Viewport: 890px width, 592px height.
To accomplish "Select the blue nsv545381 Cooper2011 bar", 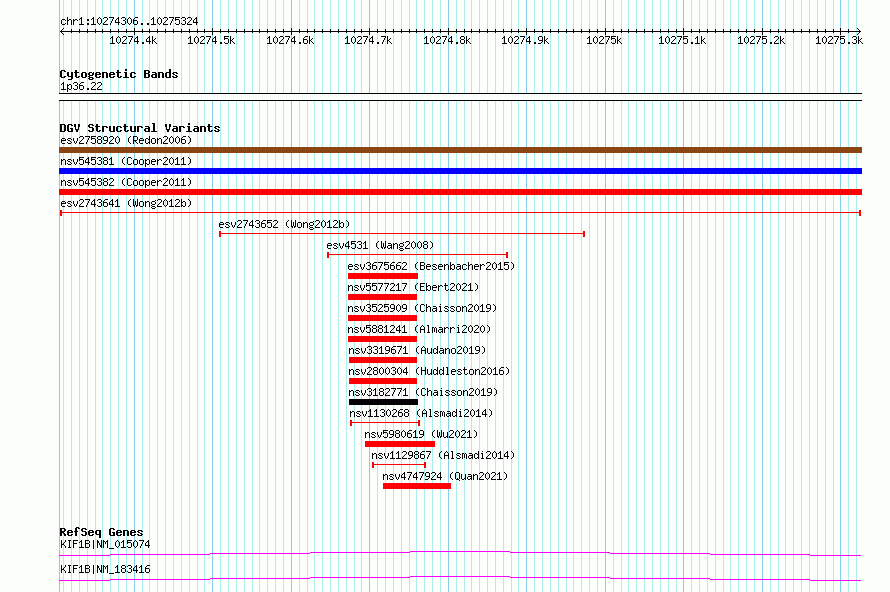I will pos(460,171).
